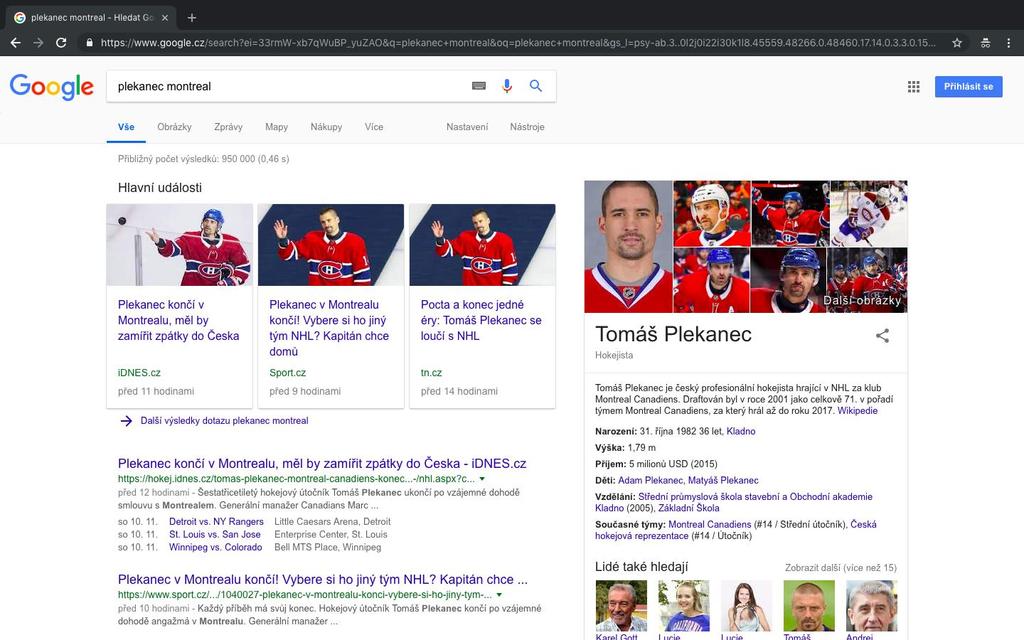Click the 'Hlavní události' heading
The width and height of the screenshot is (1024, 640).
click(160, 188)
